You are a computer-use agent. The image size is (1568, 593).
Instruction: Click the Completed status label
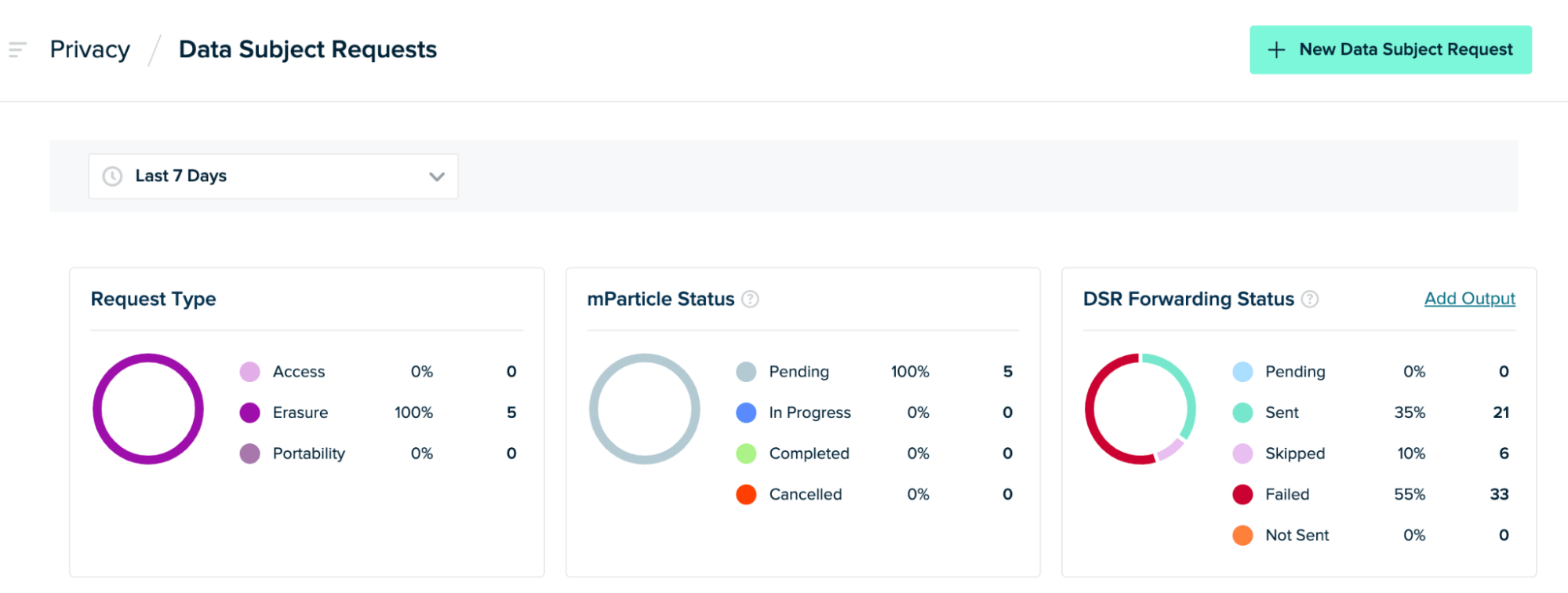(x=809, y=453)
